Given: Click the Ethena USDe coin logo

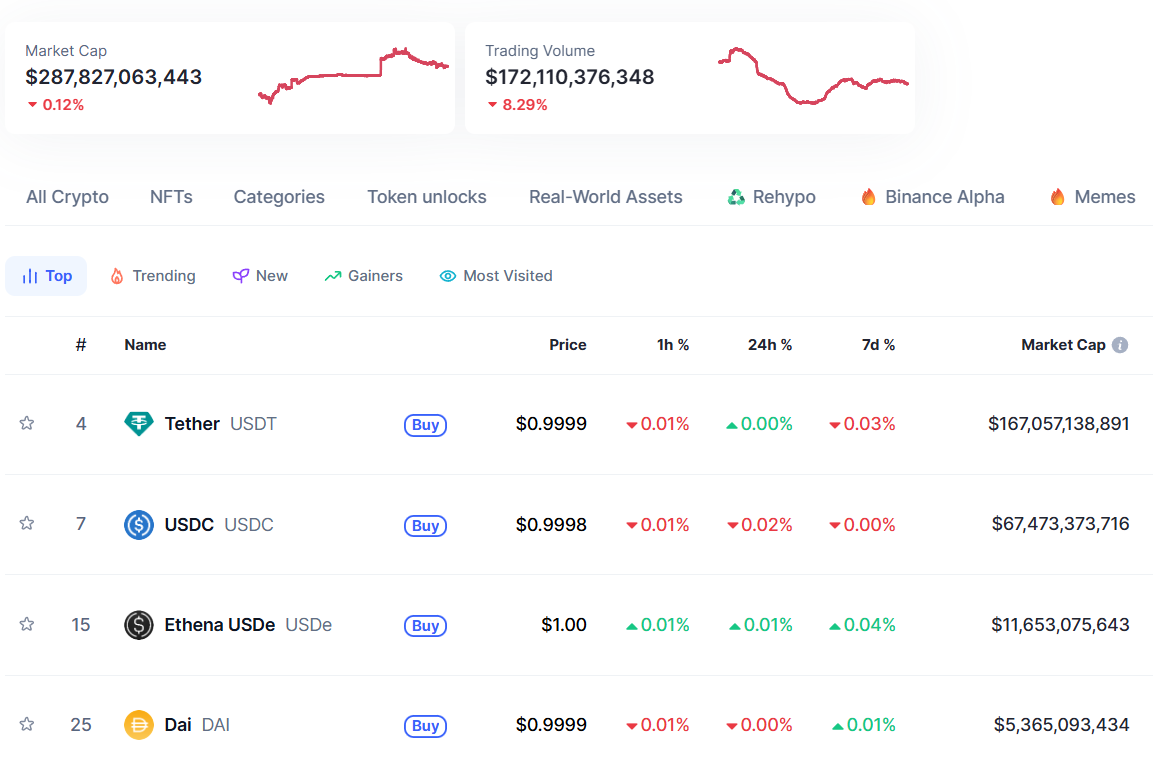Looking at the screenshot, I should [x=139, y=625].
